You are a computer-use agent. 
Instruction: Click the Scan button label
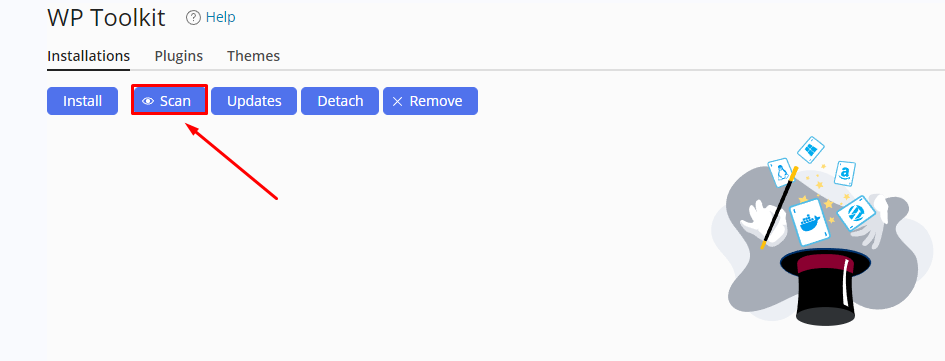175,101
